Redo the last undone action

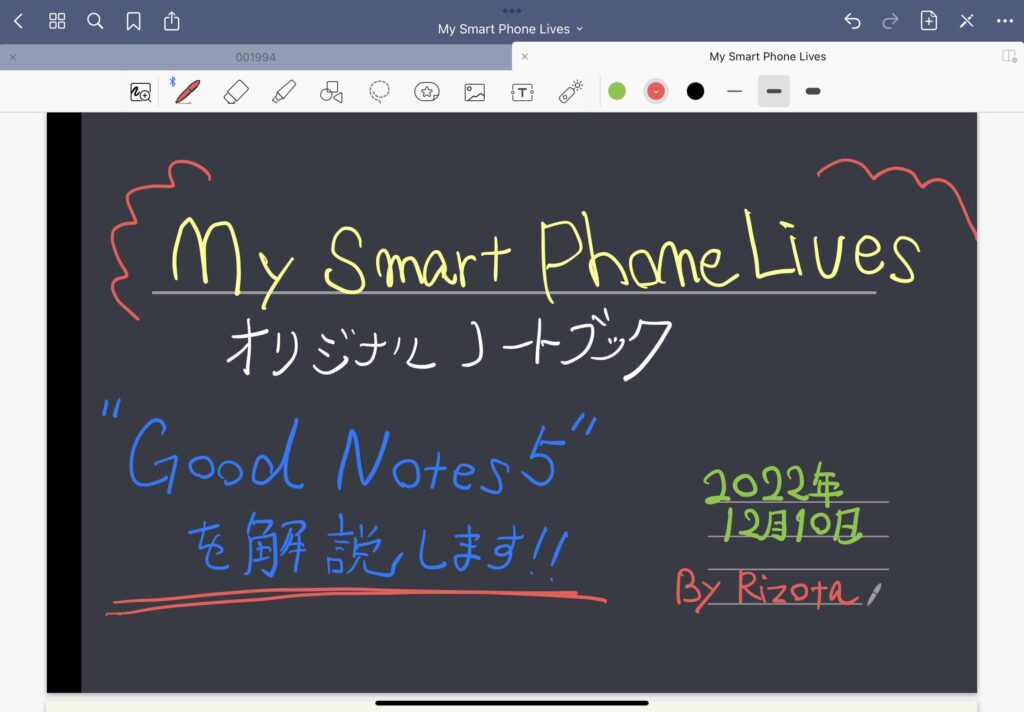point(890,22)
